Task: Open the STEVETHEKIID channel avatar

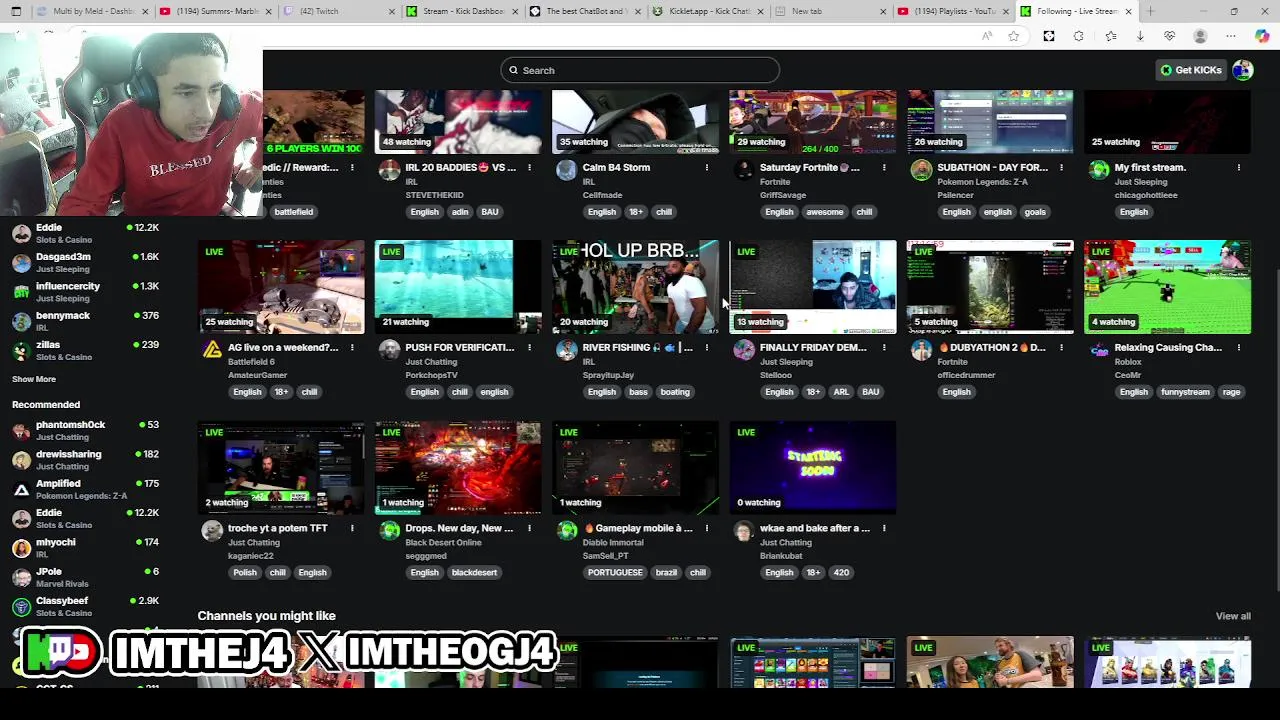Action: coord(389,170)
